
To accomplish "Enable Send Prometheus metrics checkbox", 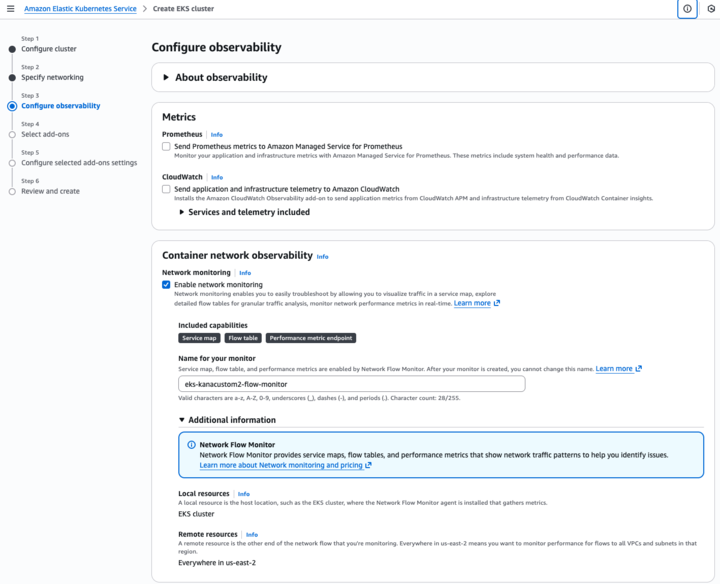I will 166,146.
